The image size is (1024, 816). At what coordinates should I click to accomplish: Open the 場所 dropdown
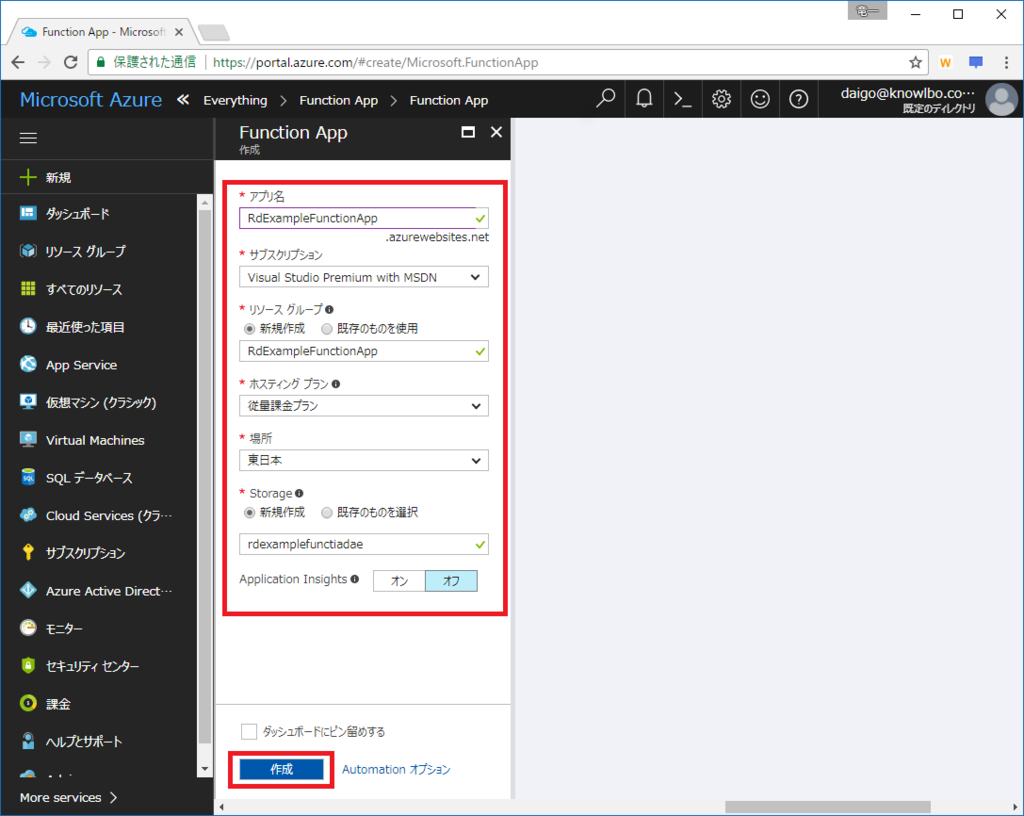tap(363, 460)
